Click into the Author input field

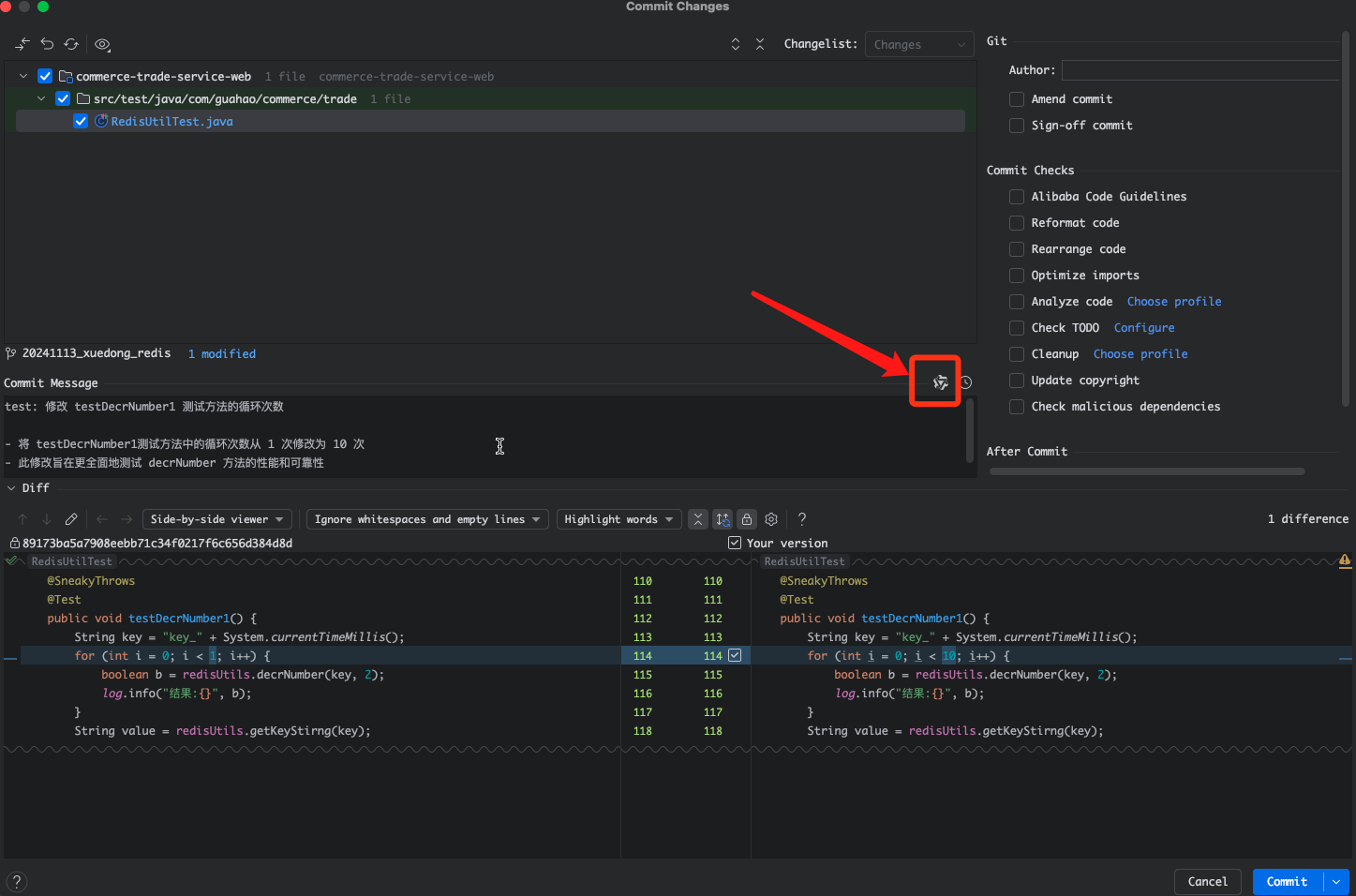[1200, 70]
